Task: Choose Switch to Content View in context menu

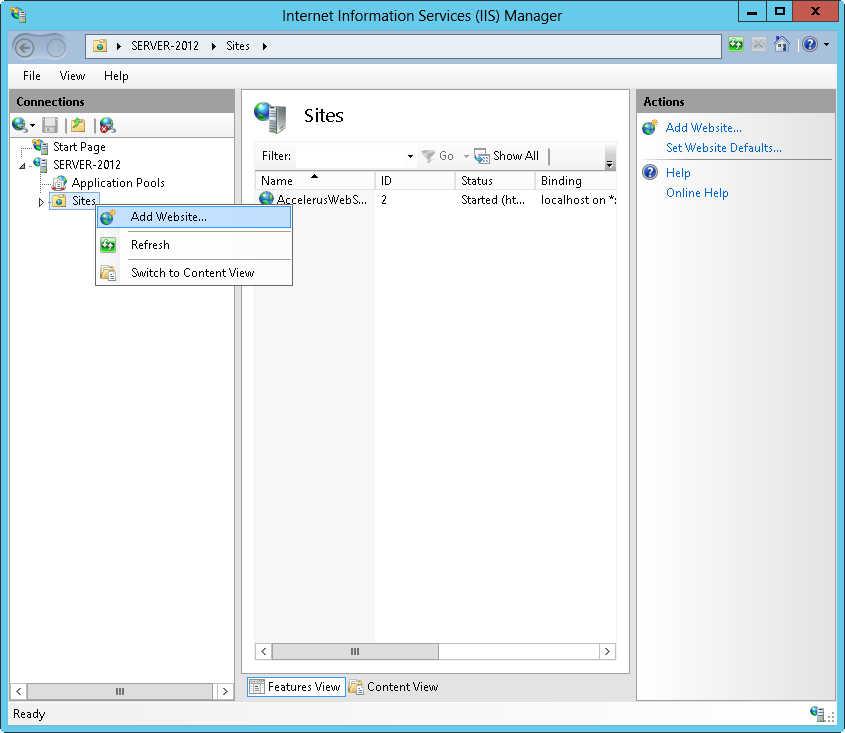Action: click(194, 273)
